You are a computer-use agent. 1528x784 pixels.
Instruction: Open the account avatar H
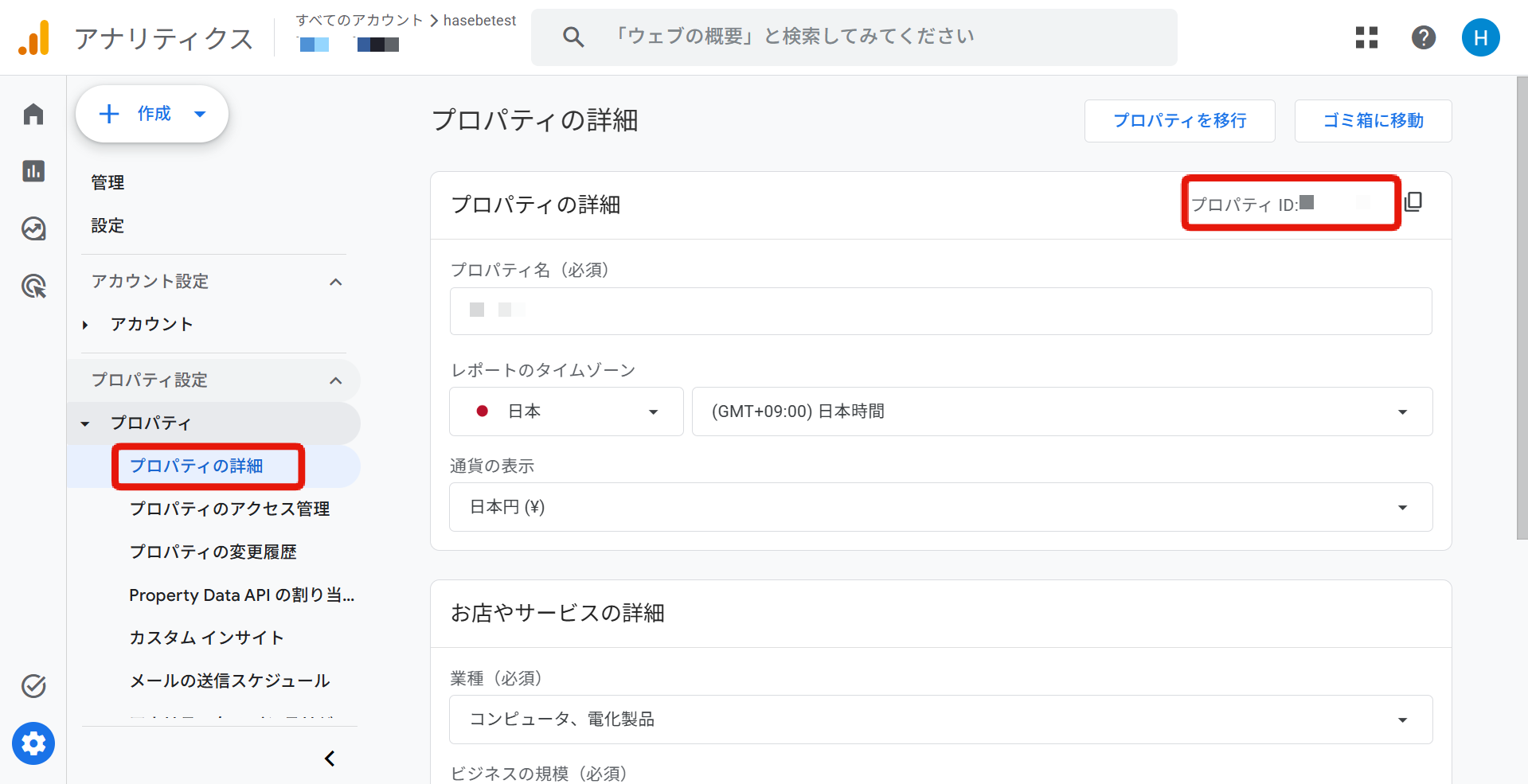[x=1481, y=37]
